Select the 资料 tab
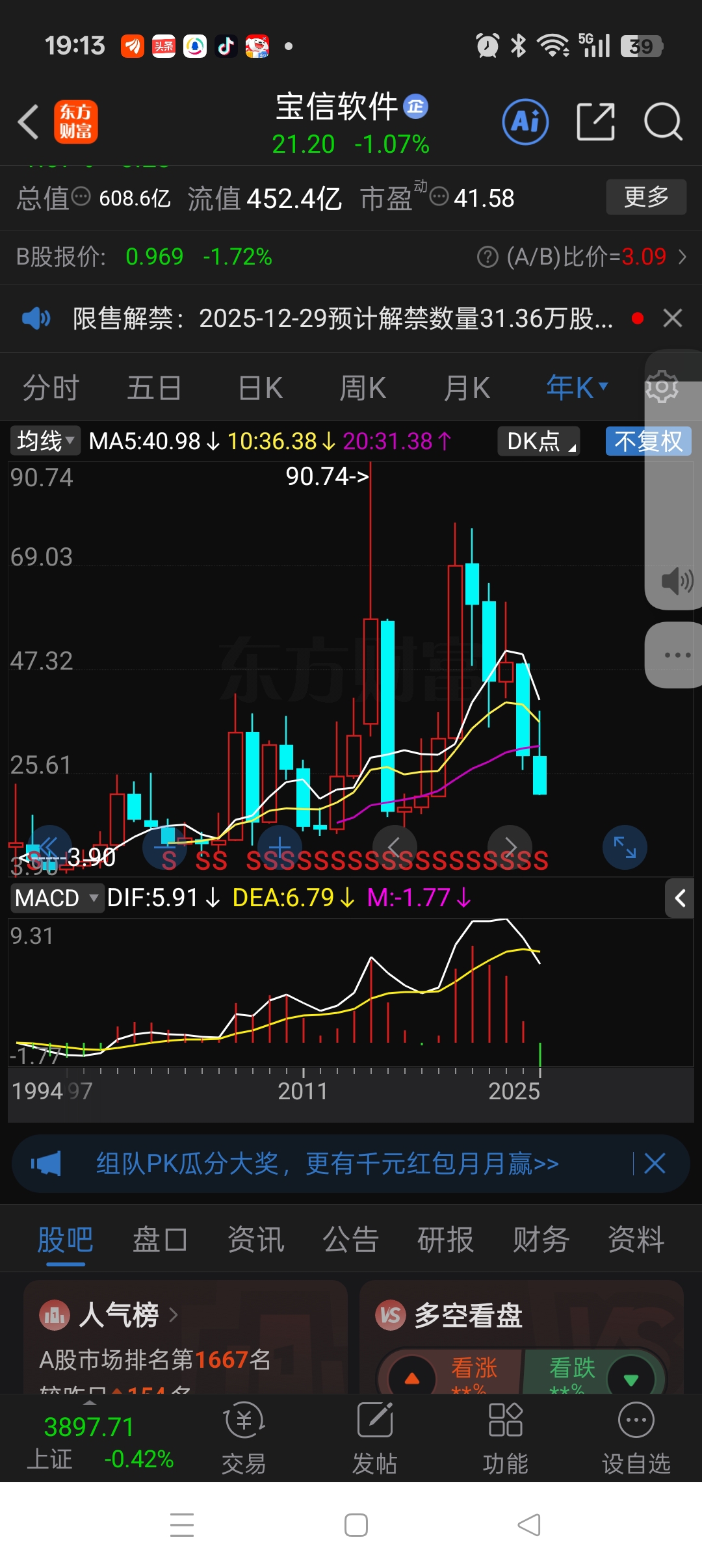Image resolution: width=702 pixels, height=1568 pixels. click(x=636, y=1240)
